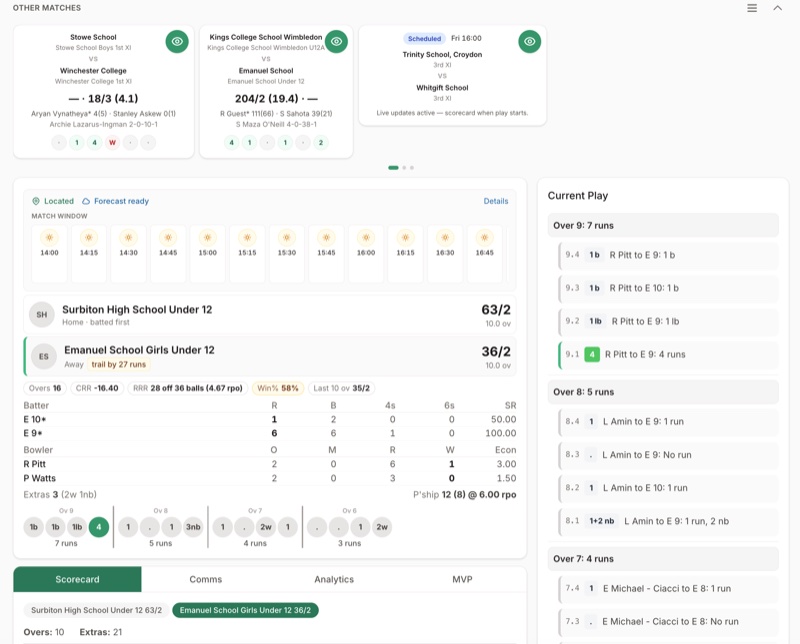
Task: Open ball 8.3 L Amin No run
Action: click(668, 455)
